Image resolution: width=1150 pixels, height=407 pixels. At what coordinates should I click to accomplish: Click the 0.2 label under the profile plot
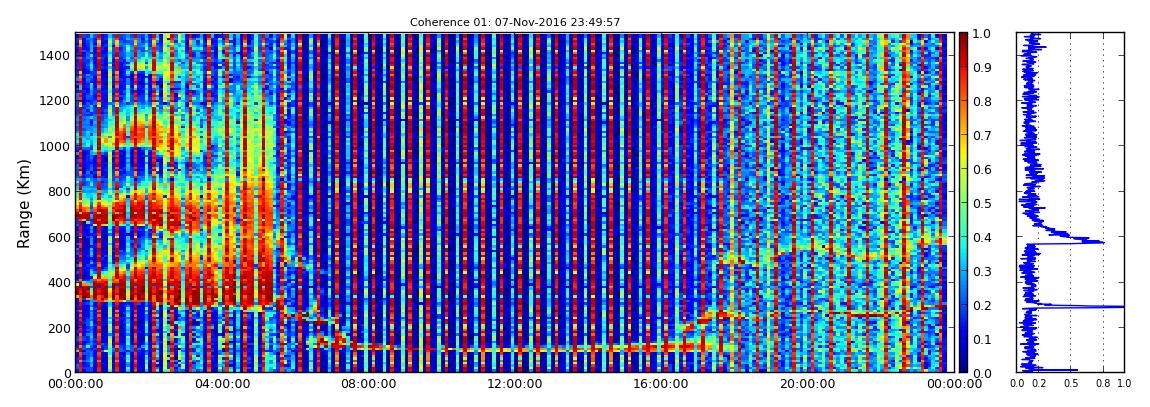click(x=1039, y=384)
